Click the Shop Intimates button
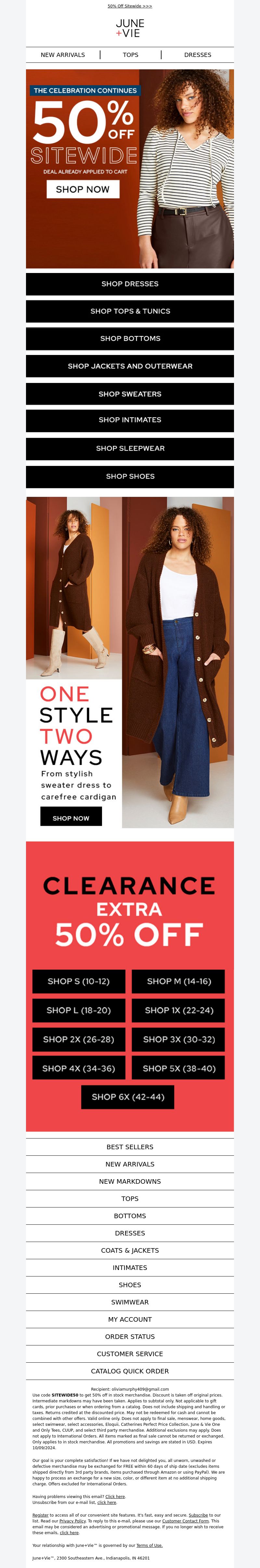 click(130, 421)
